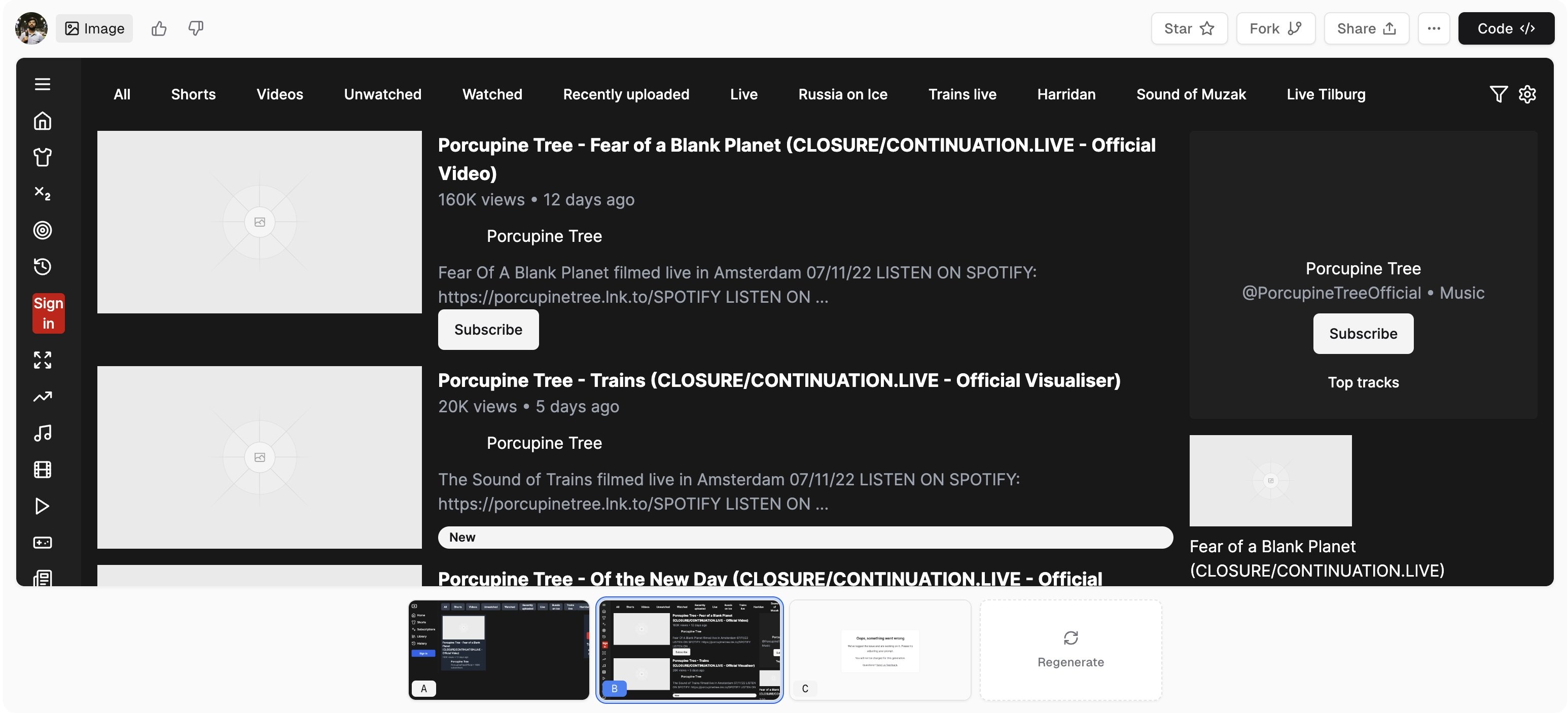The image size is (1568, 713).
Task: Open the film strip Movies icon
Action: coord(42,470)
